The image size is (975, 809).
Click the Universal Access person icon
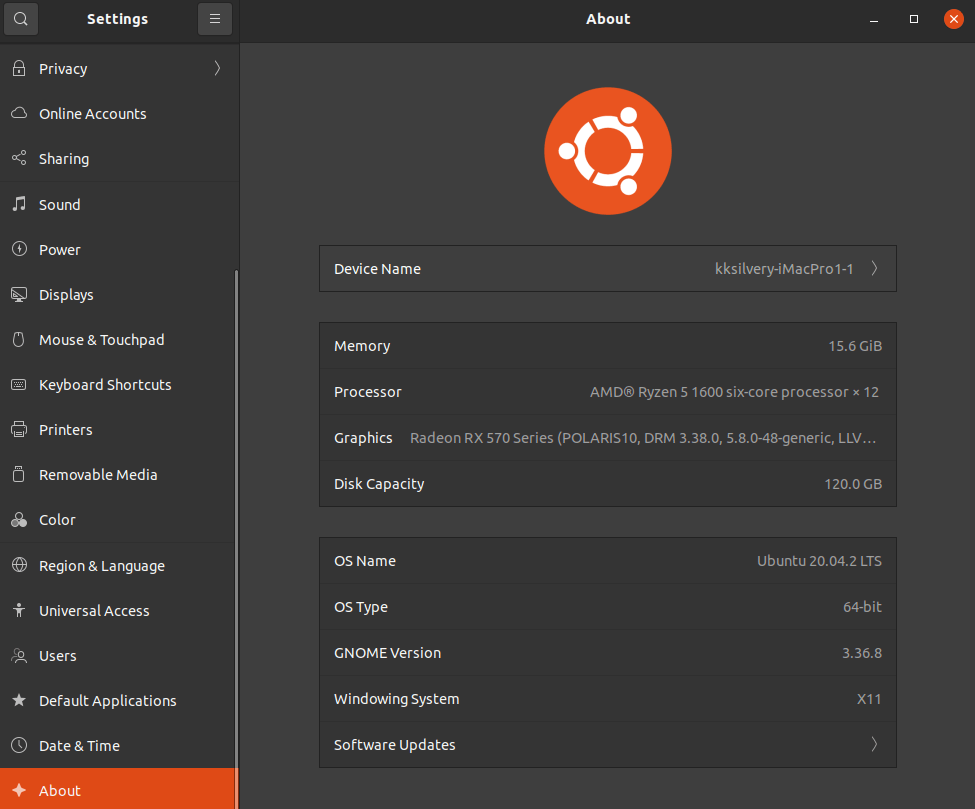pyautogui.click(x=19, y=610)
